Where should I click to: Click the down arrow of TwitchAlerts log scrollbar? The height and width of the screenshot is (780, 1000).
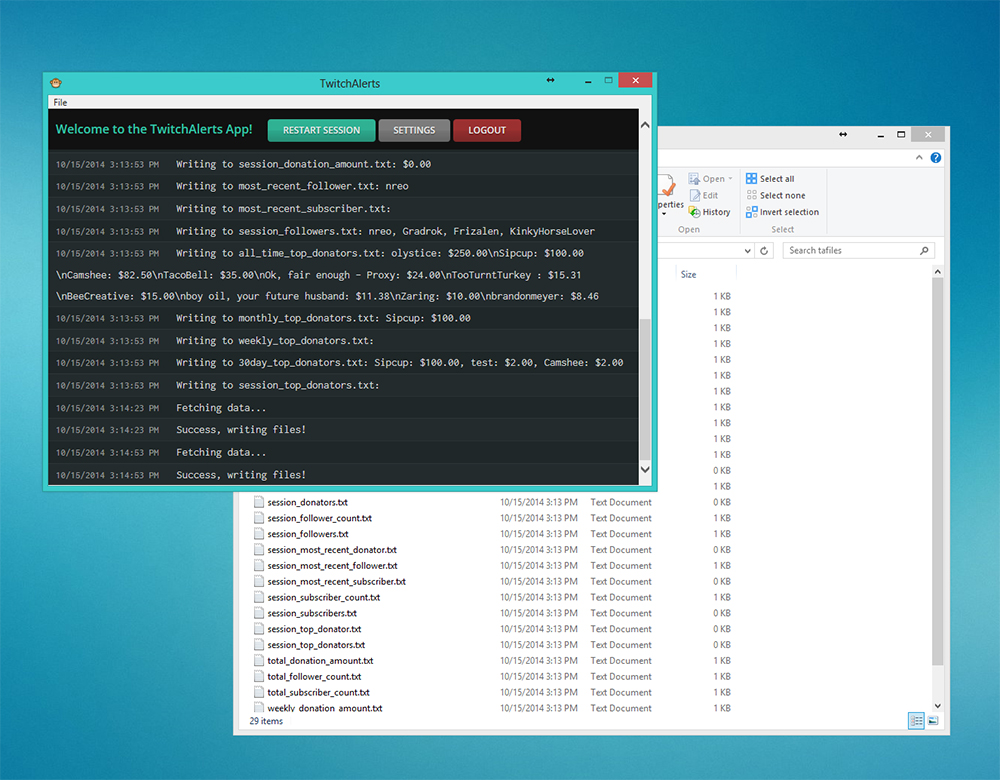645,469
